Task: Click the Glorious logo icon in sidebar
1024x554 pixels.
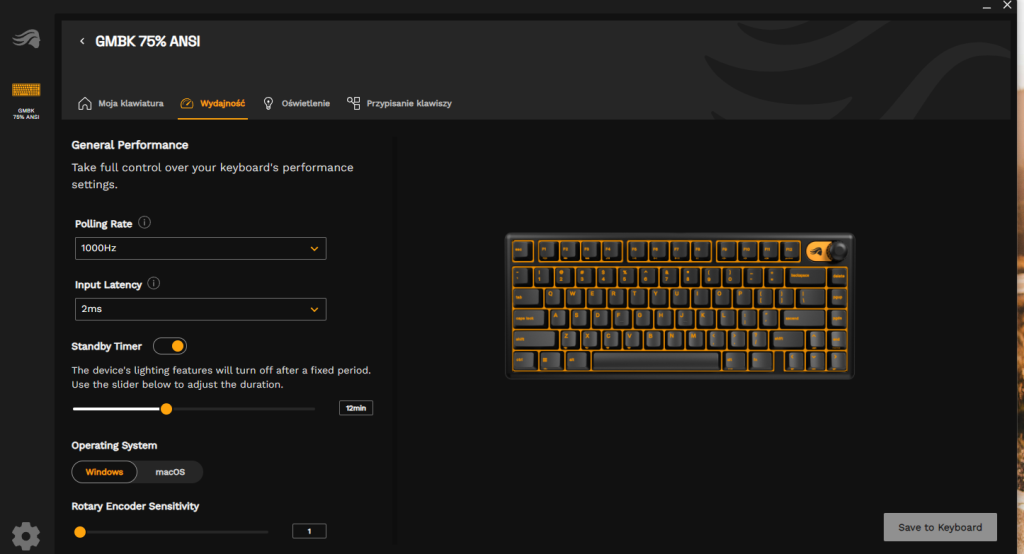Action: tap(26, 39)
